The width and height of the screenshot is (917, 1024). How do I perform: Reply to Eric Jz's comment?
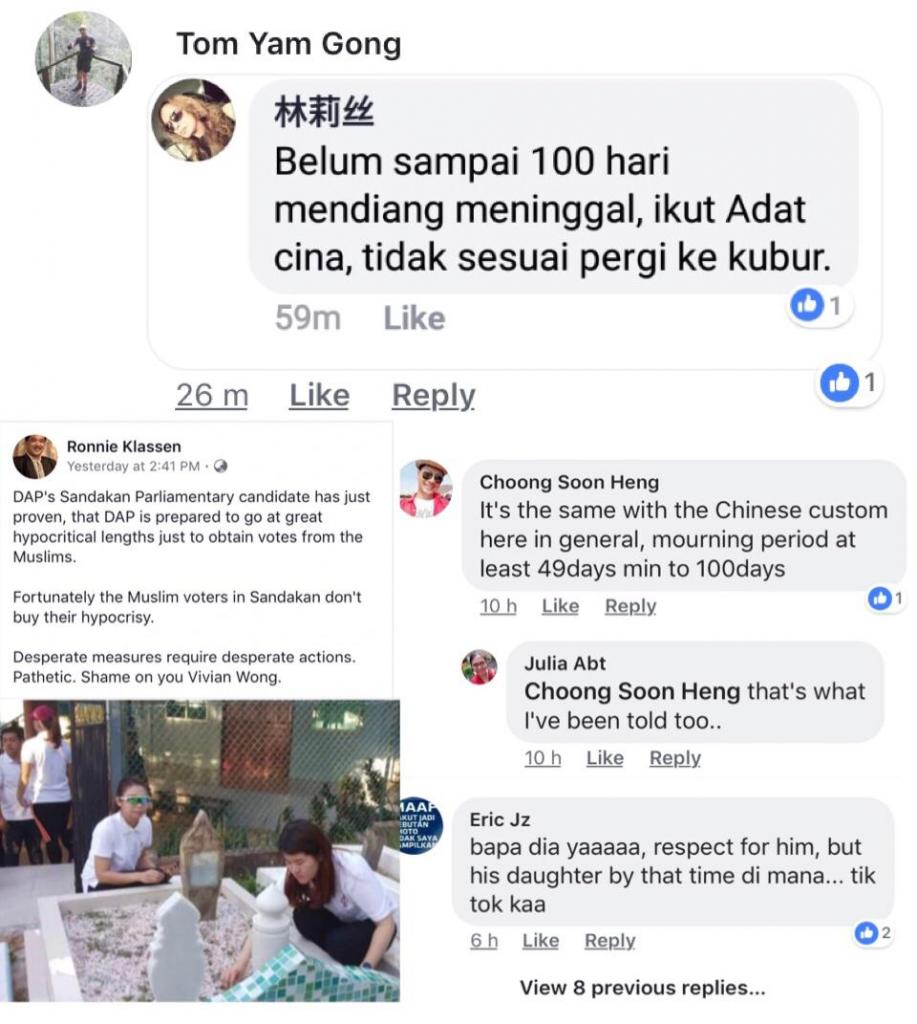point(609,940)
